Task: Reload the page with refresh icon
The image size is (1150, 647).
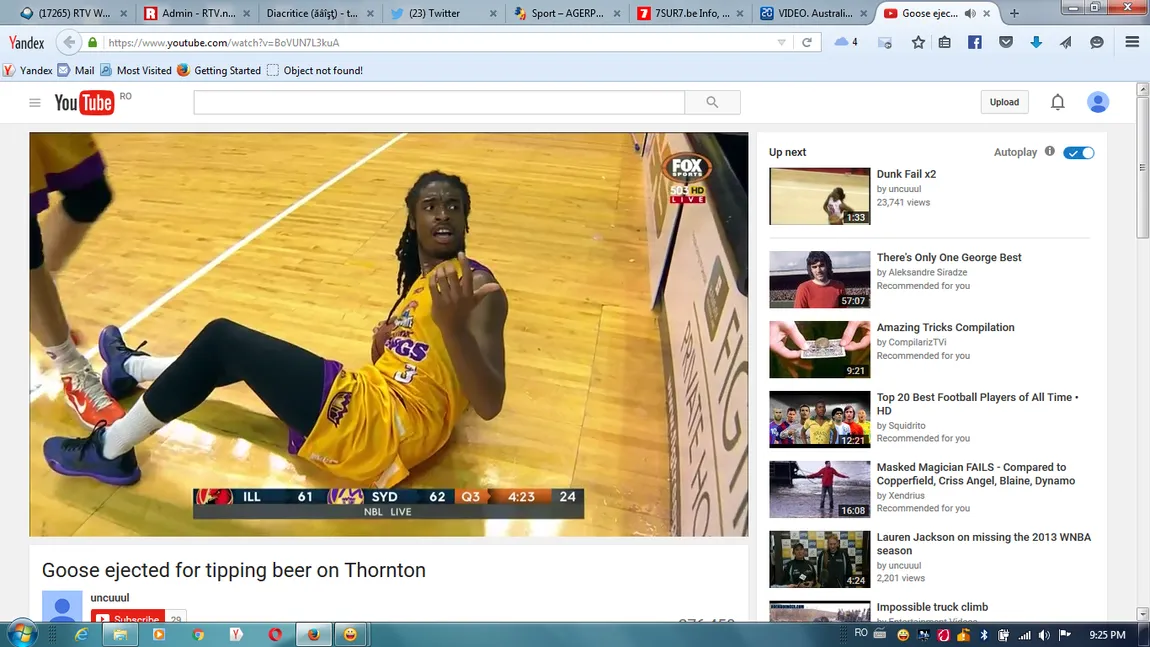Action: (807, 43)
